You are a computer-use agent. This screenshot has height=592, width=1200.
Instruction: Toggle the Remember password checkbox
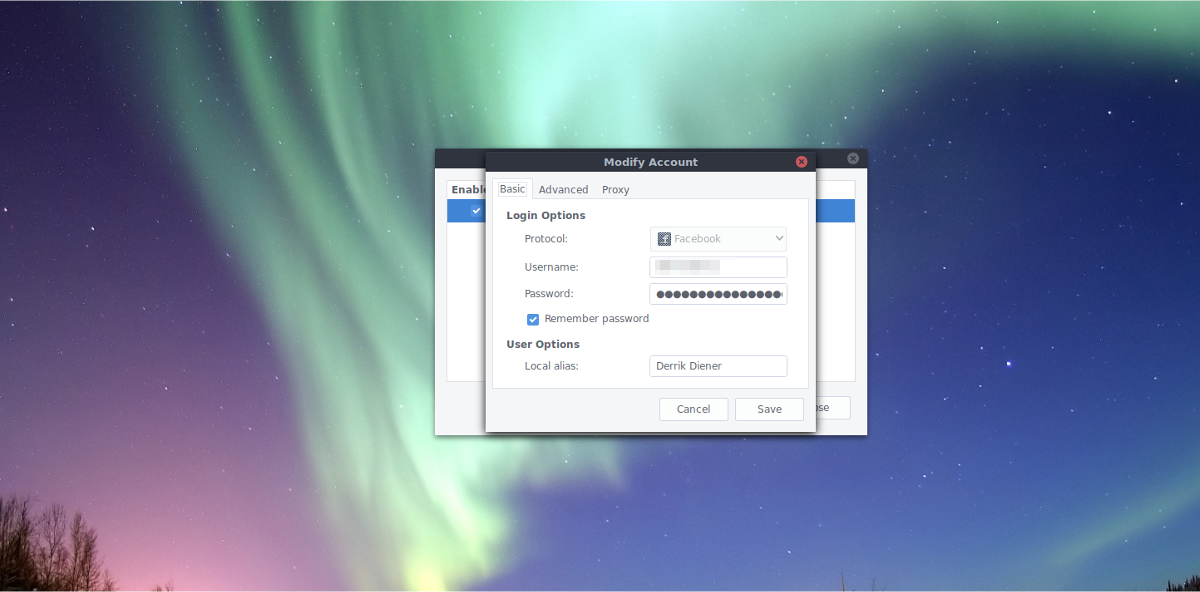point(533,319)
